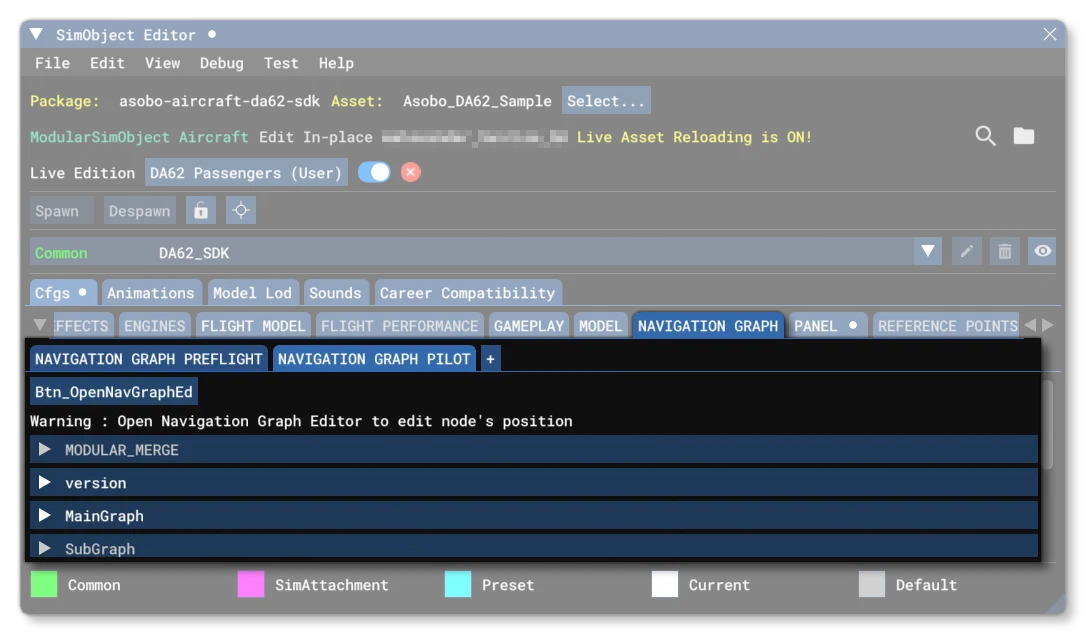Add new navigation graph with plus button
This screenshot has height=635, width=1086.
(490, 359)
